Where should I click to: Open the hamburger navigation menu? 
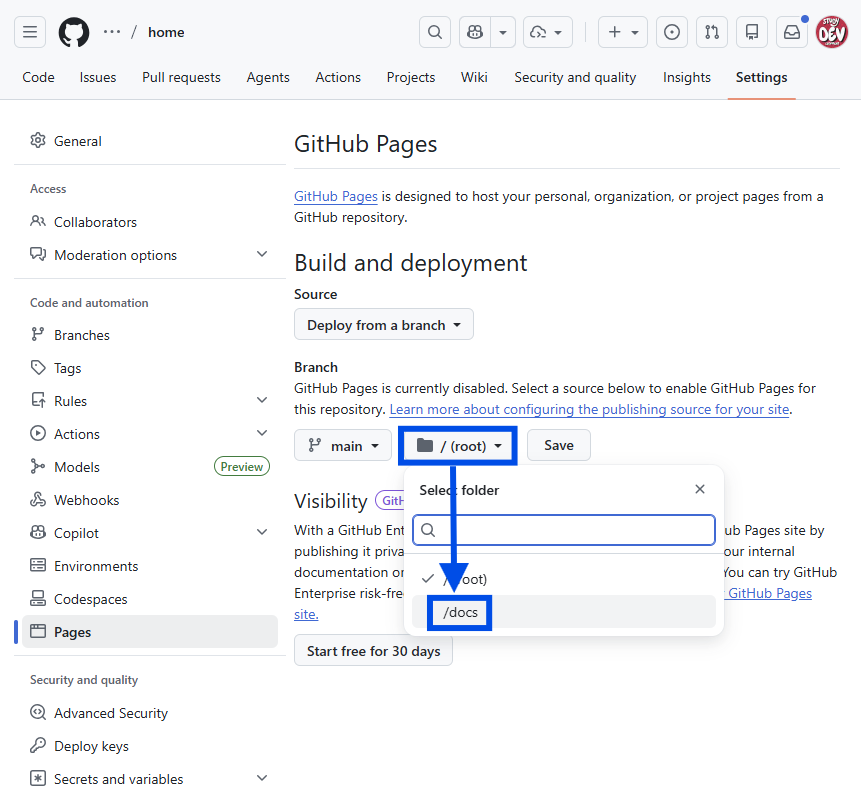[x=30, y=32]
